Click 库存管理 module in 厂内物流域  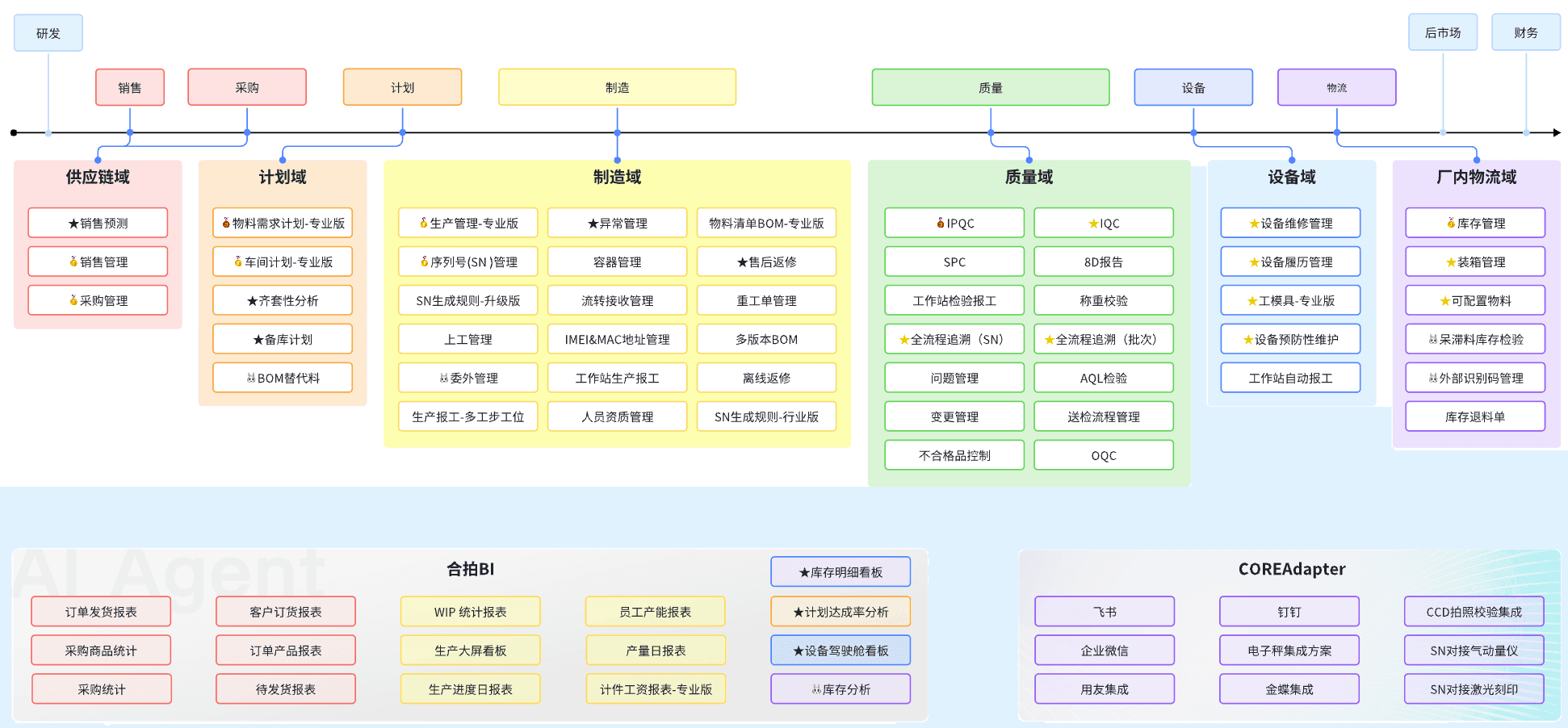(1475, 223)
